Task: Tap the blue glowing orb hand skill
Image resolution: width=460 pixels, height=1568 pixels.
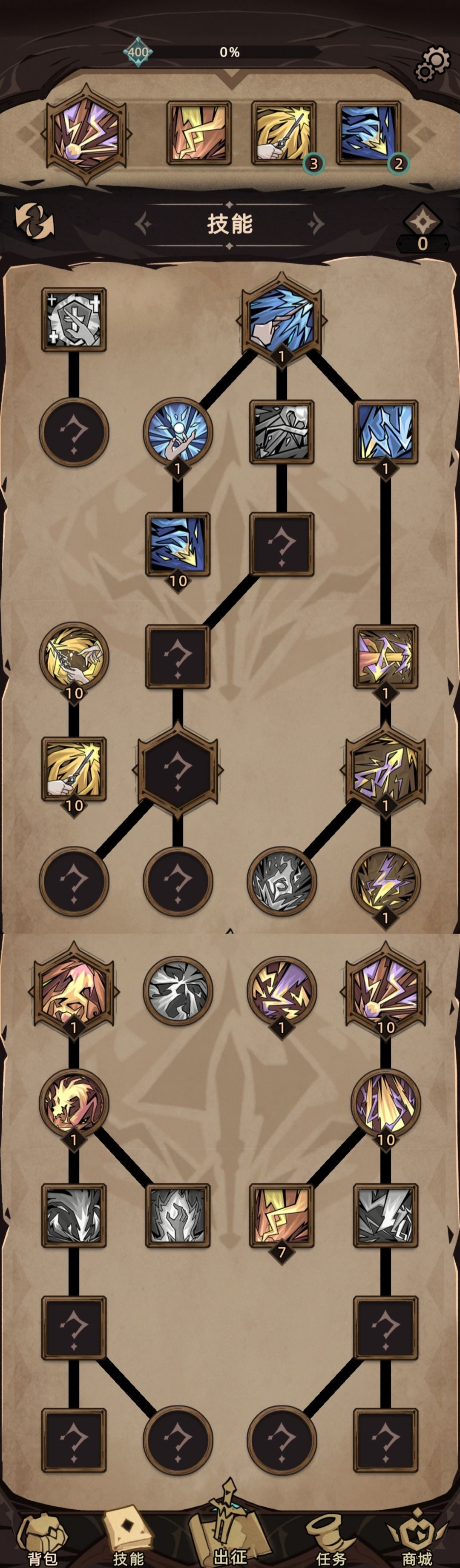Action: coord(177,432)
